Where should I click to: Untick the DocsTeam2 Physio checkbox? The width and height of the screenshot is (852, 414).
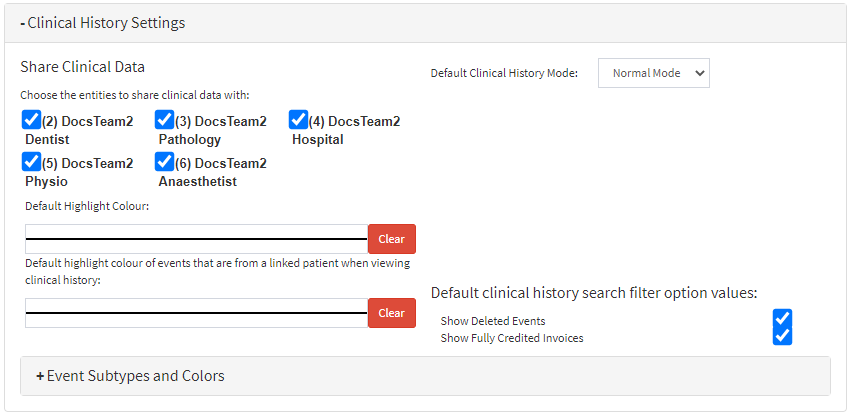click(31, 162)
